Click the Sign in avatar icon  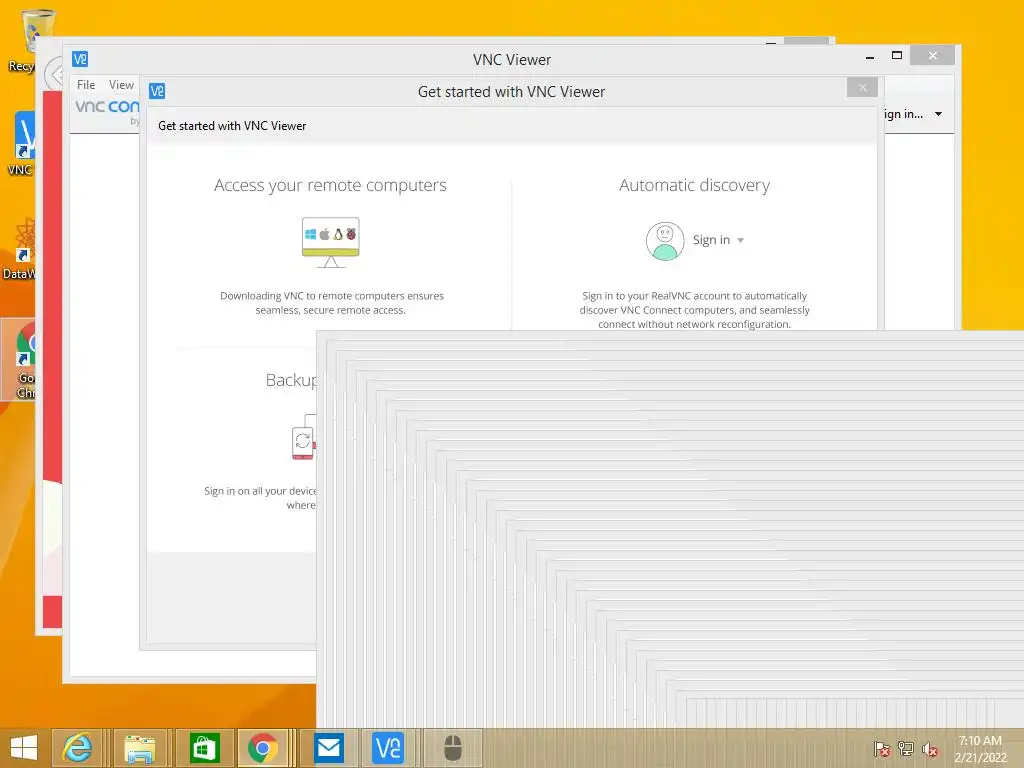665,241
